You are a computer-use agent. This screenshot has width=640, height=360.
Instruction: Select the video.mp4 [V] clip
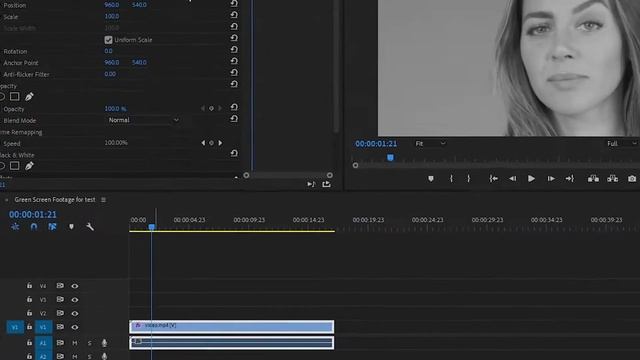tap(232, 327)
